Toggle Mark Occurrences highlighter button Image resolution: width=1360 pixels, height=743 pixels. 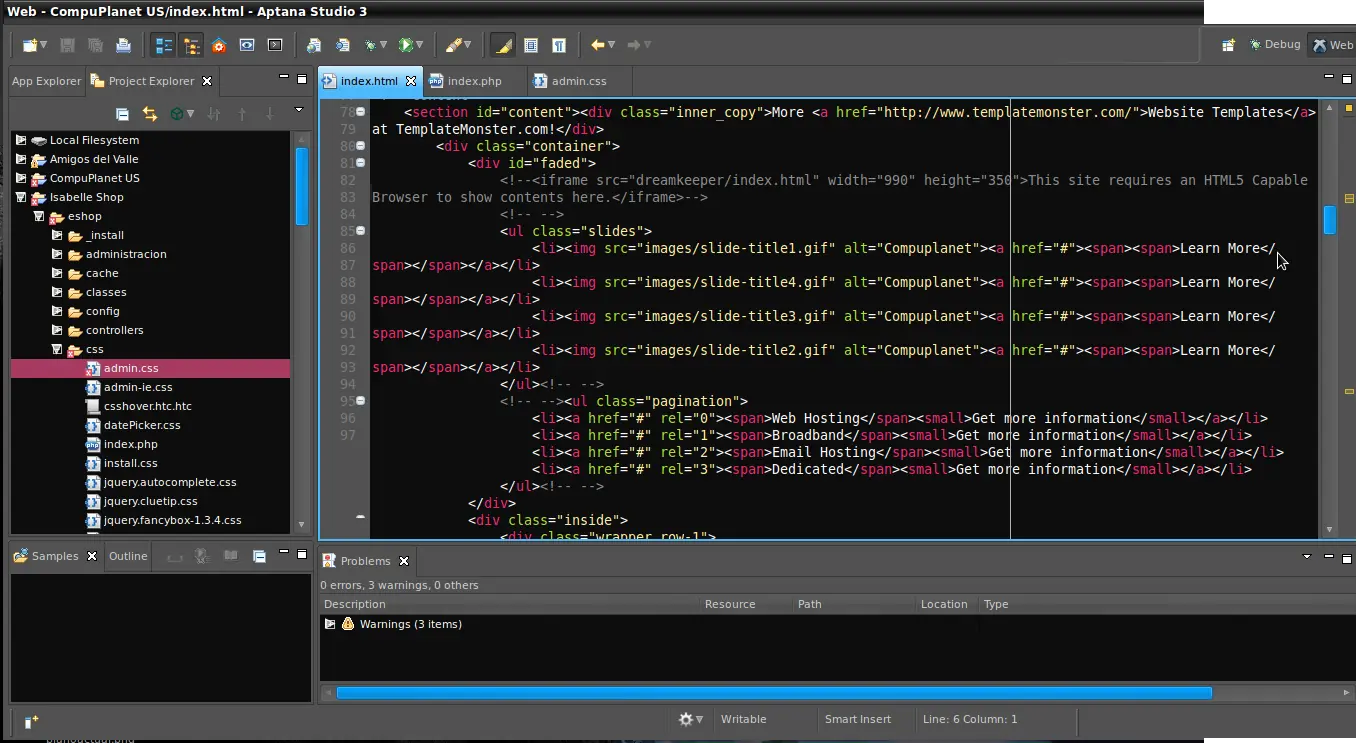pos(502,45)
